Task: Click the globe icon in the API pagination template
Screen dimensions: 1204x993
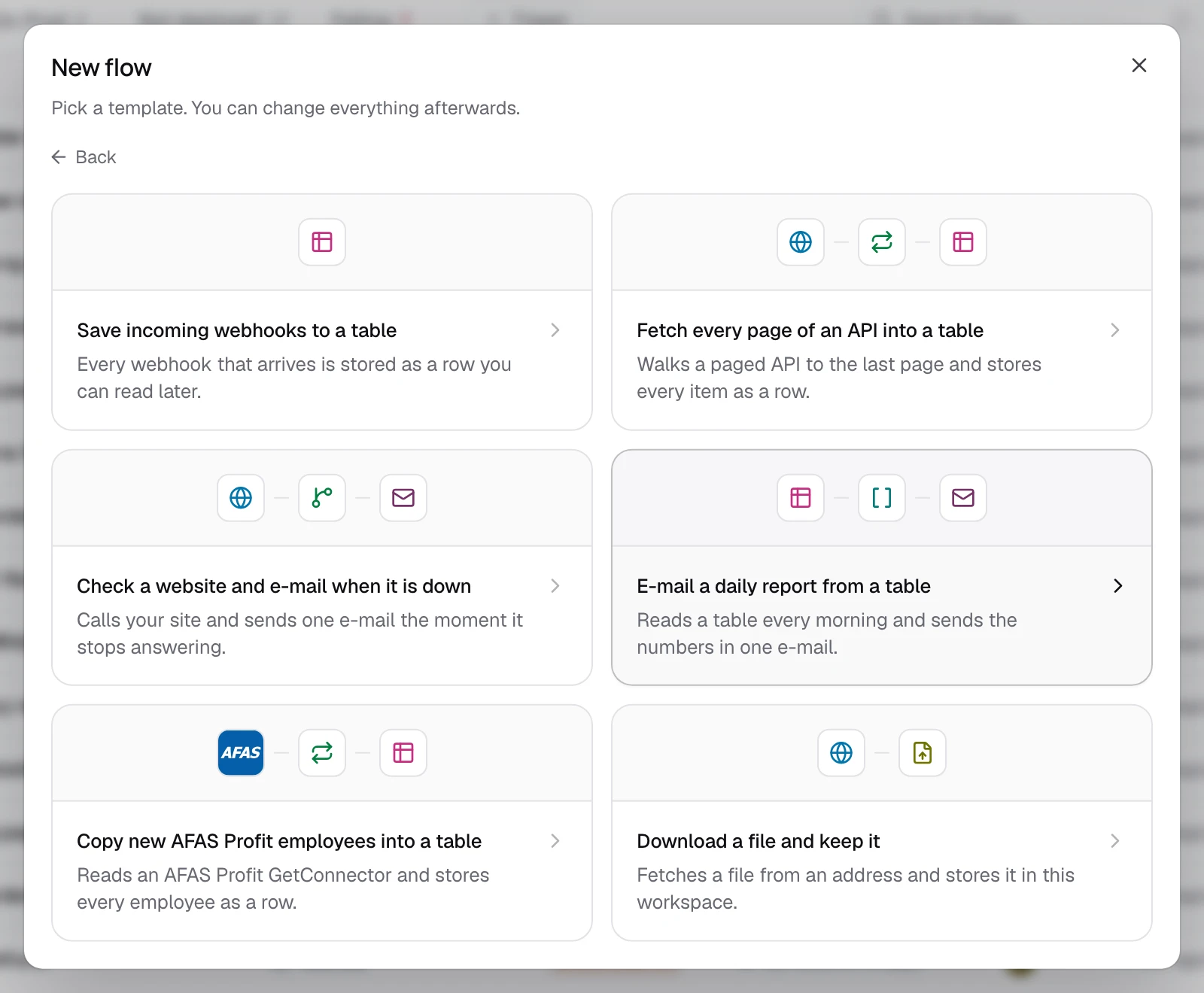Action: pyautogui.click(x=801, y=242)
